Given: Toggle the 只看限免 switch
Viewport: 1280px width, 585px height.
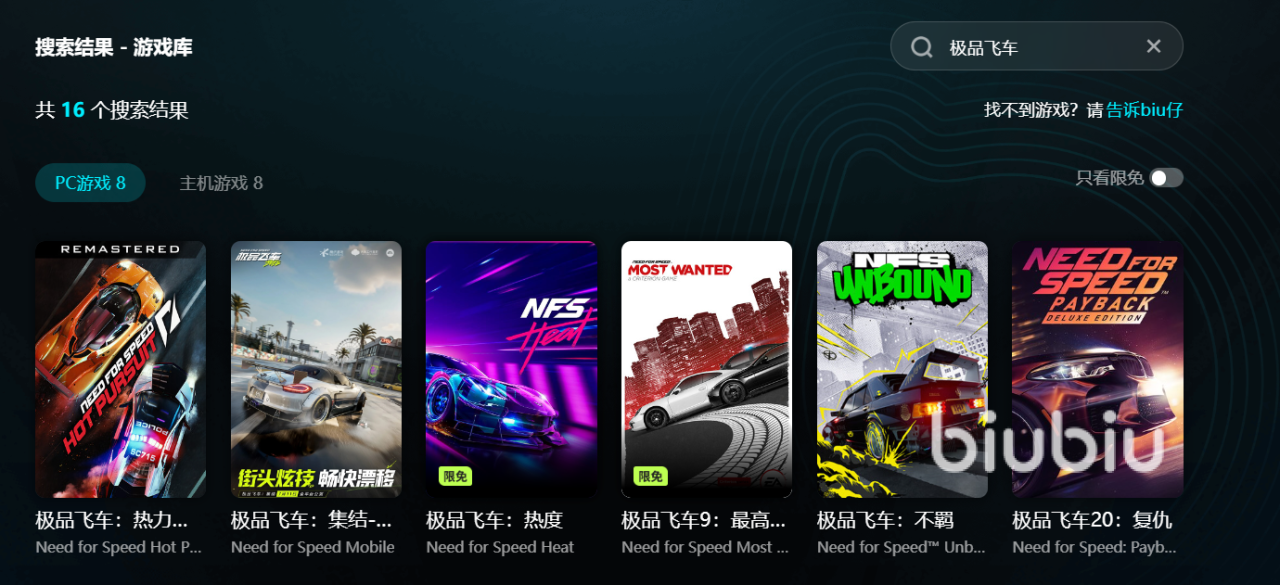Looking at the screenshot, I should tap(1166, 178).
